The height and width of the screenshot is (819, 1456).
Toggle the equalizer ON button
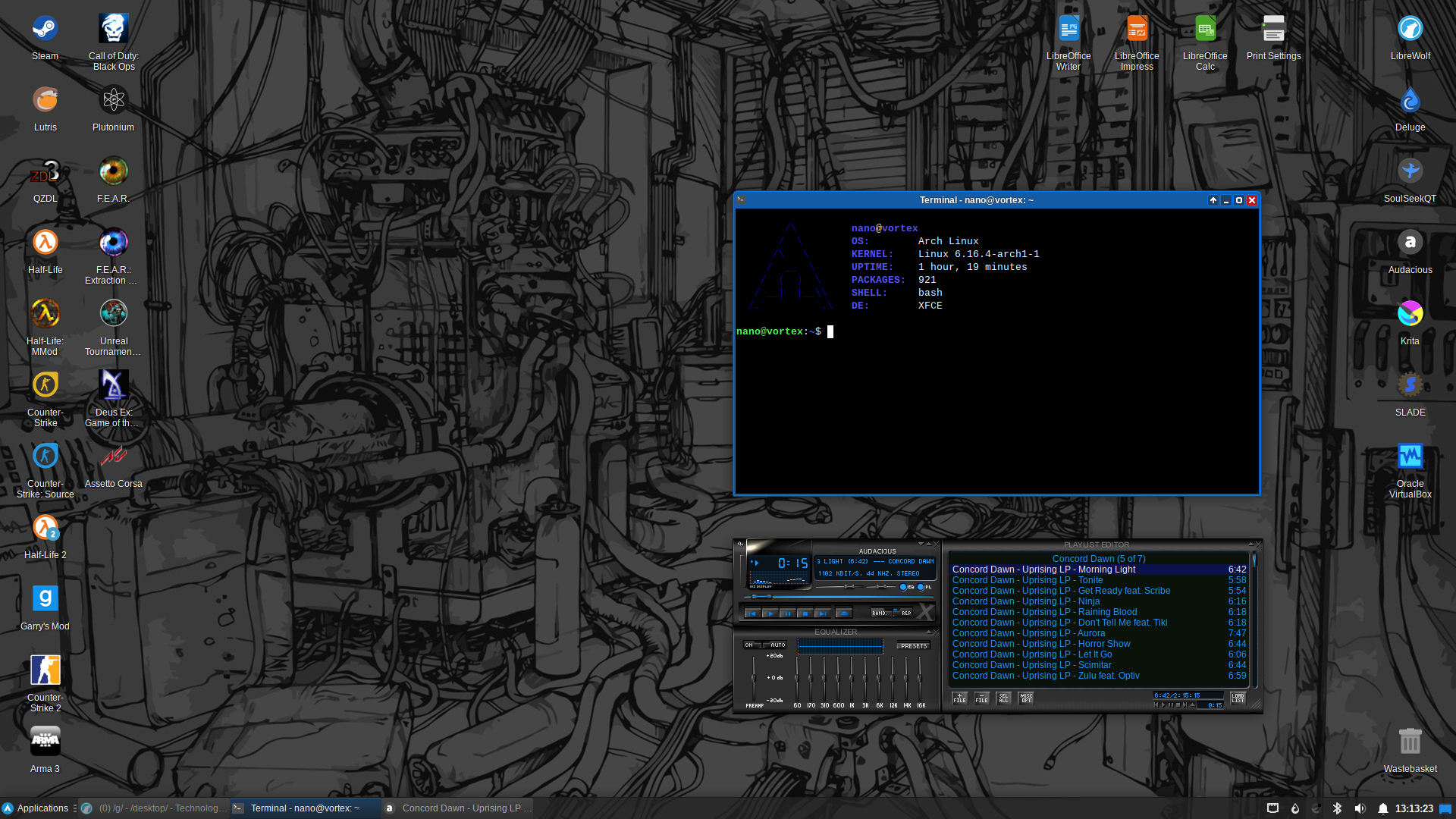(749, 645)
